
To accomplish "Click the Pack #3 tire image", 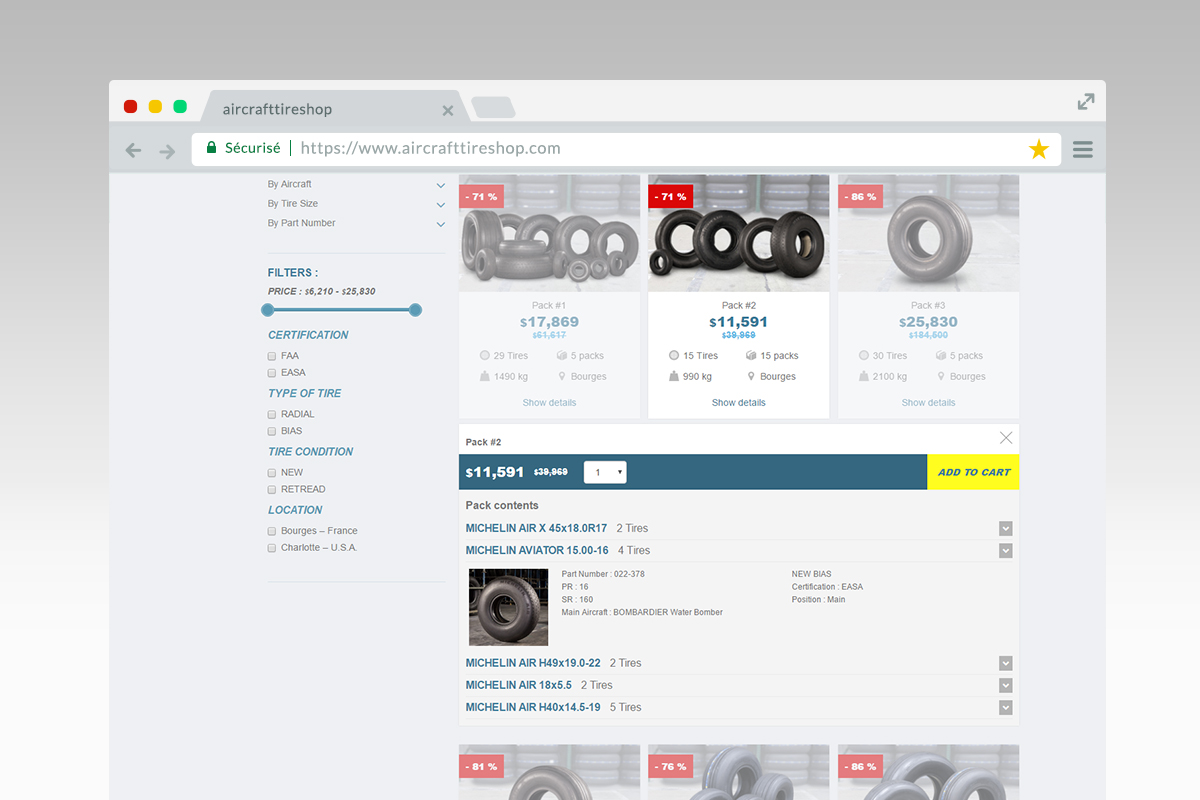I will (928, 233).
